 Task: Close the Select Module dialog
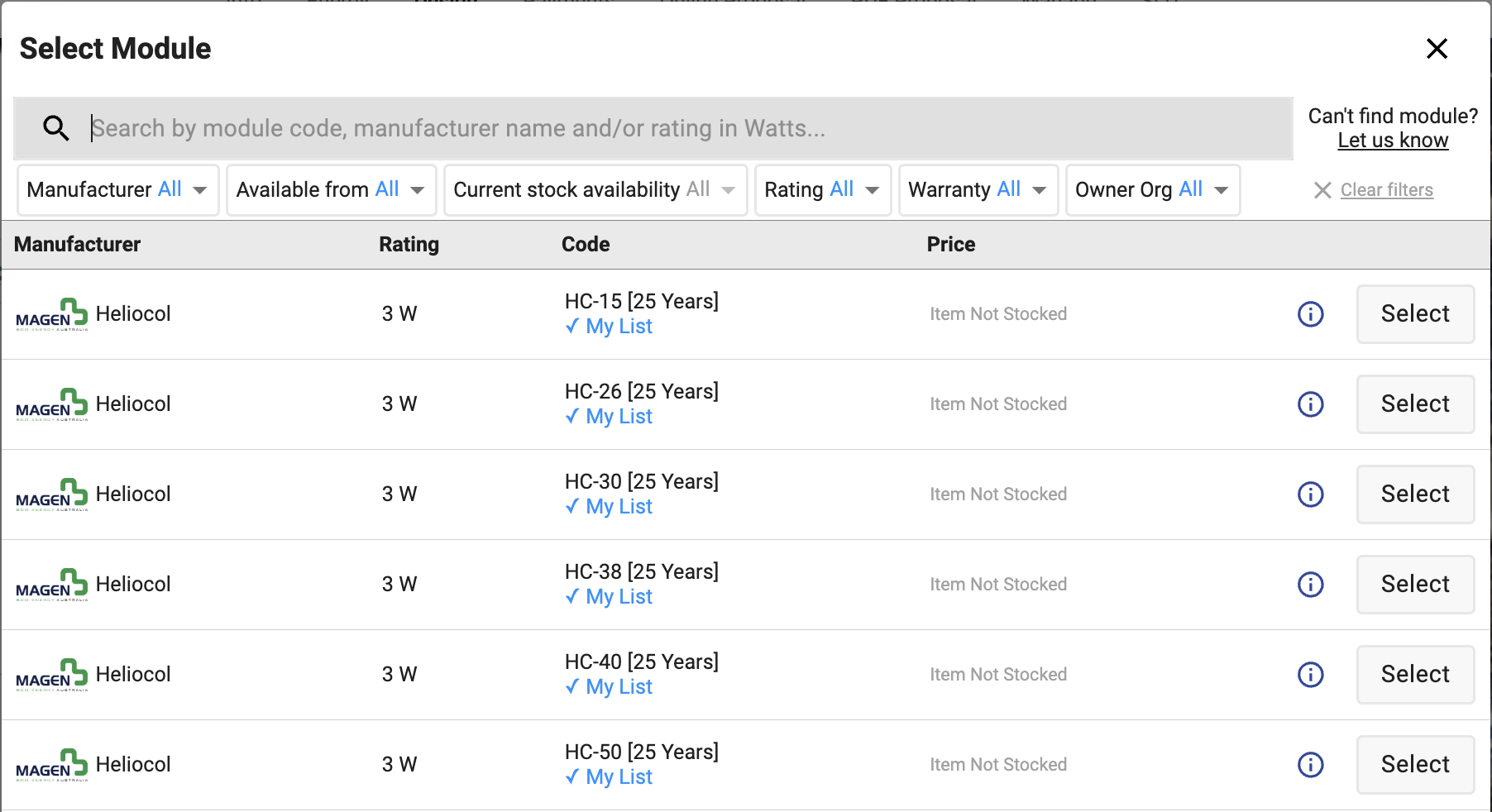click(1437, 49)
